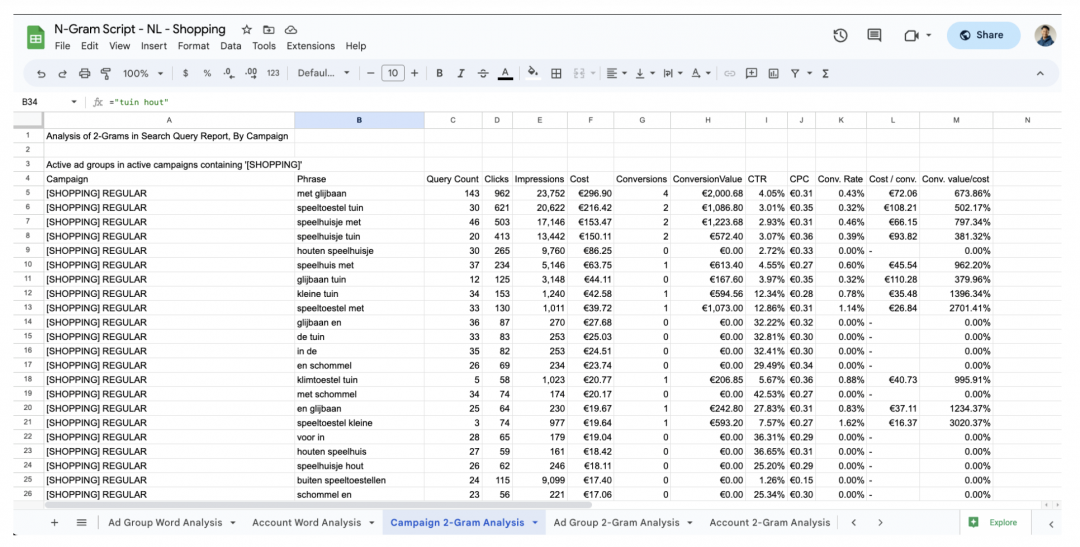
Task: Increase font size with plus button
Action: tap(415, 74)
